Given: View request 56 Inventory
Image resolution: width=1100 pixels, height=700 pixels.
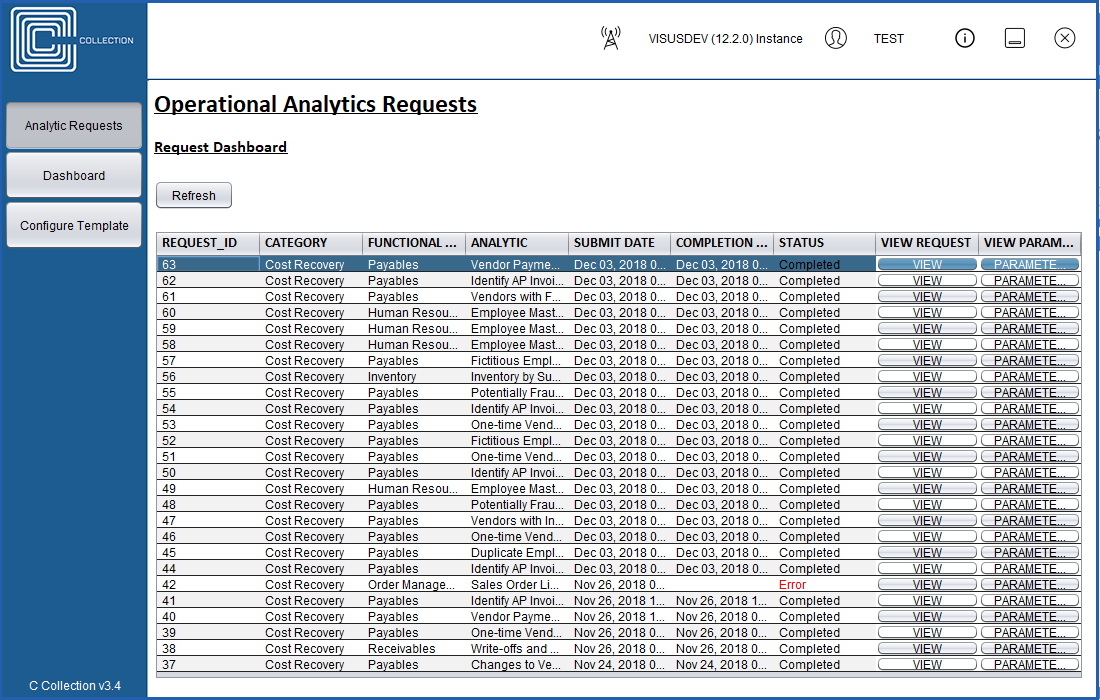Looking at the screenshot, I should (x=927, y=377).
